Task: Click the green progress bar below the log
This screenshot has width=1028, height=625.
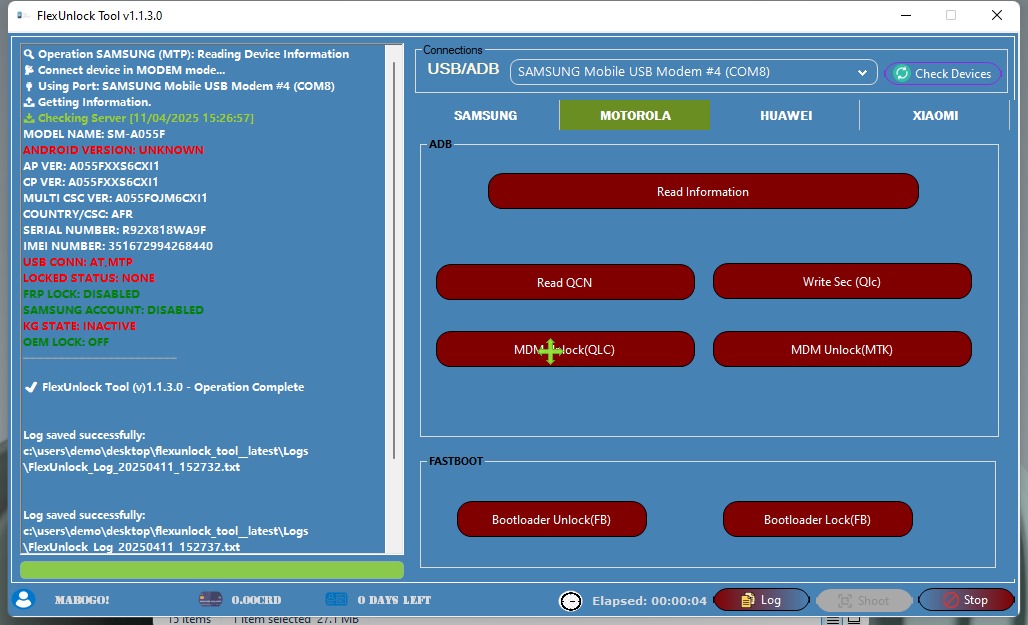Action: (x=212, y=570)
